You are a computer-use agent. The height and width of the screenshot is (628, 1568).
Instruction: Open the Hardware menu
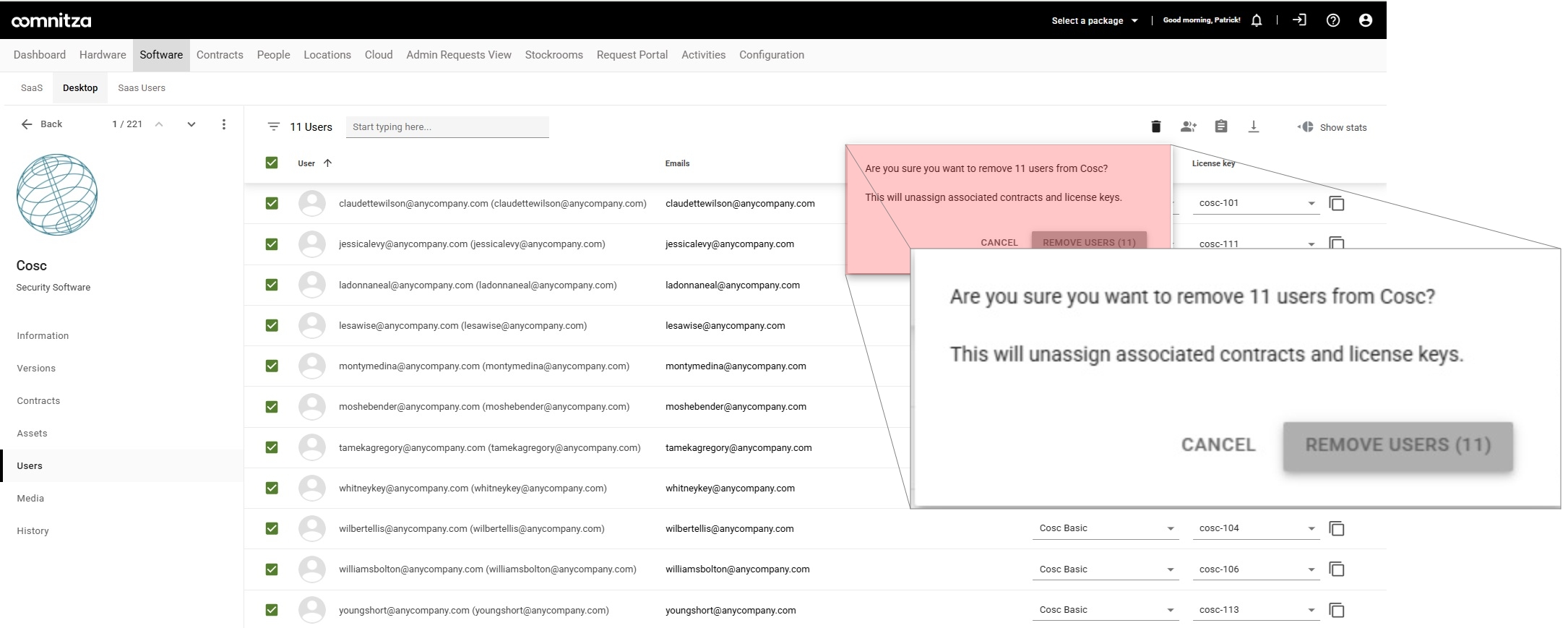[x=103, y=55]
